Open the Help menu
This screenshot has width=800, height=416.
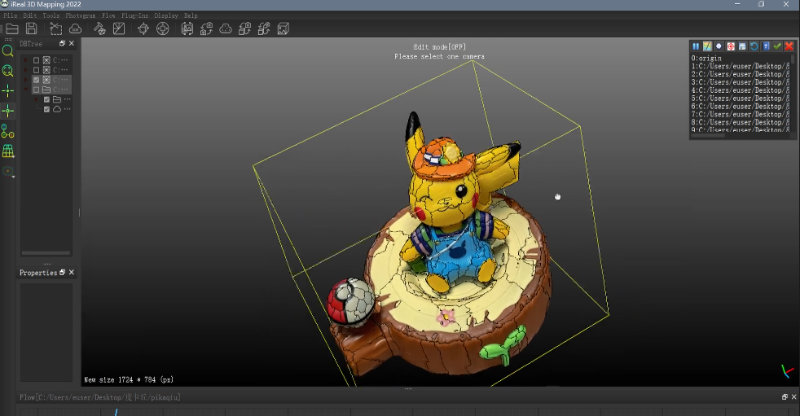[190, 16]
